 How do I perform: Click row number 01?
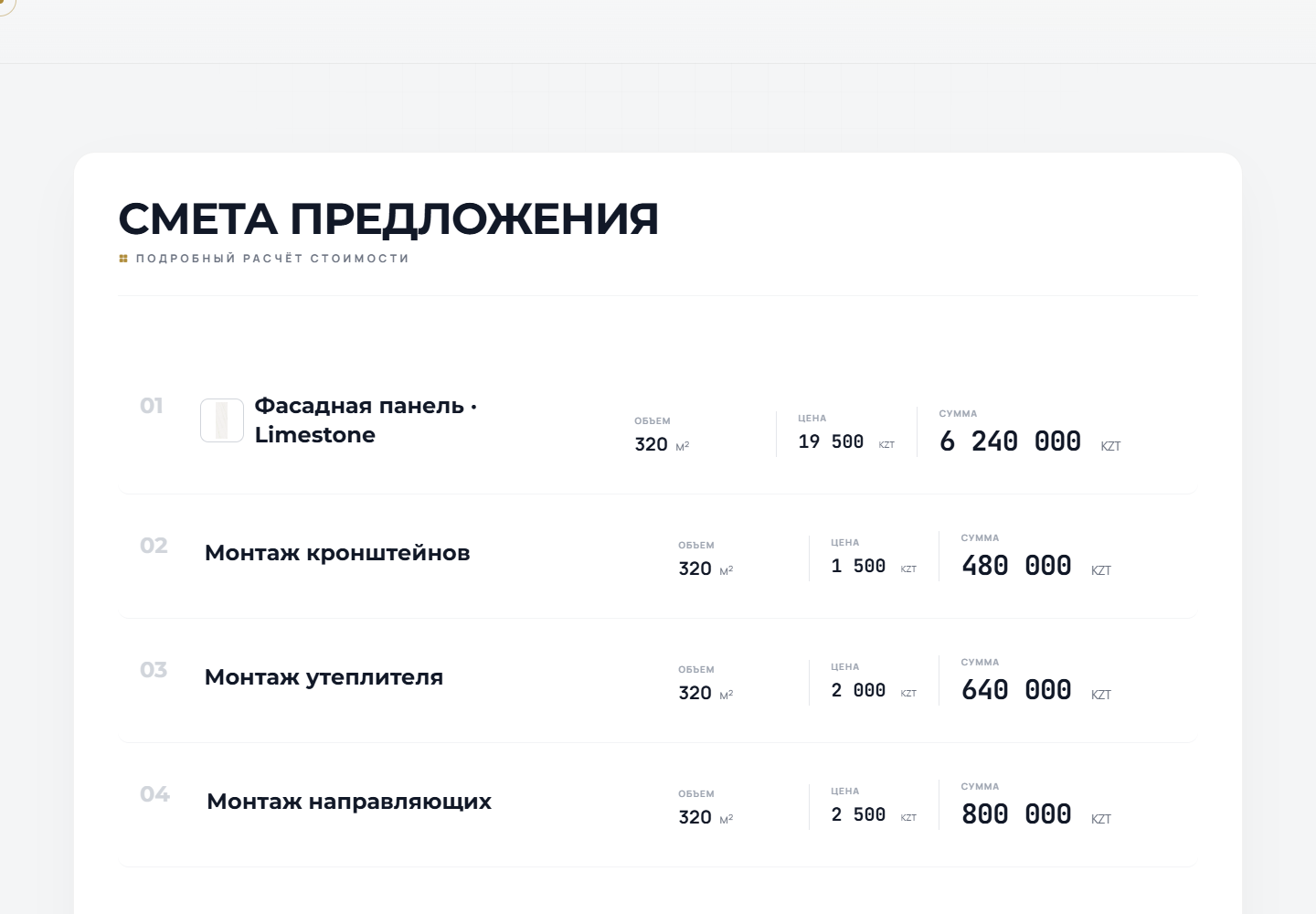pyautogui.click(x=152, y=406)
